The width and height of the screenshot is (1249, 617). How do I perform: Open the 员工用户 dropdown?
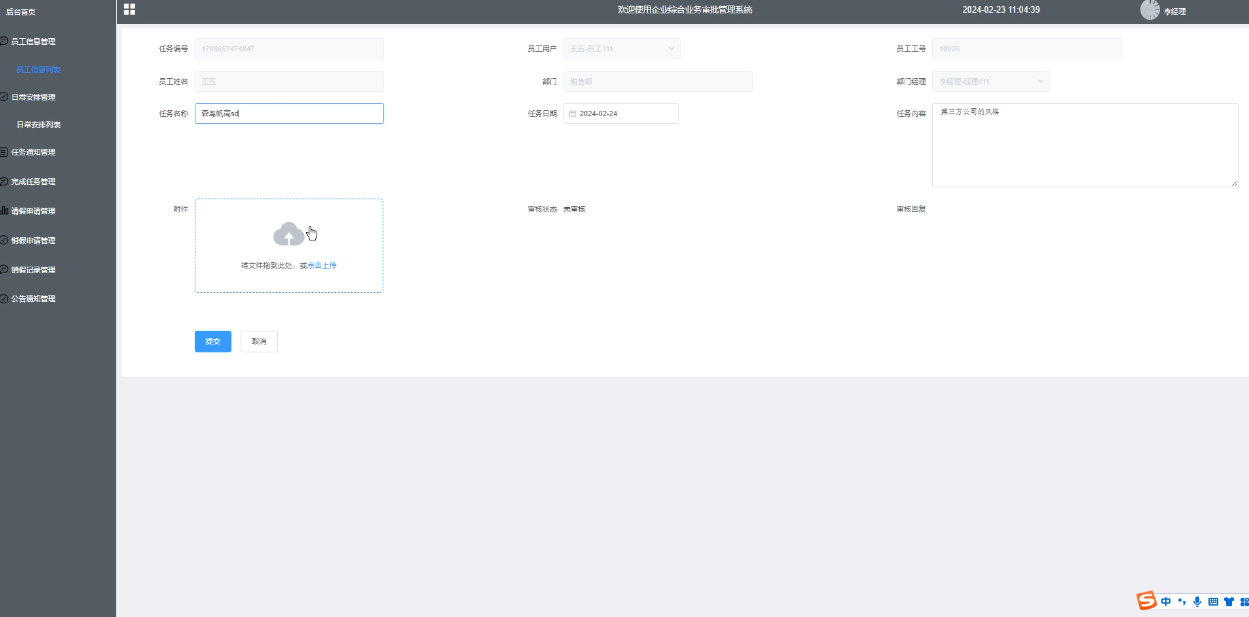(622, 48)
